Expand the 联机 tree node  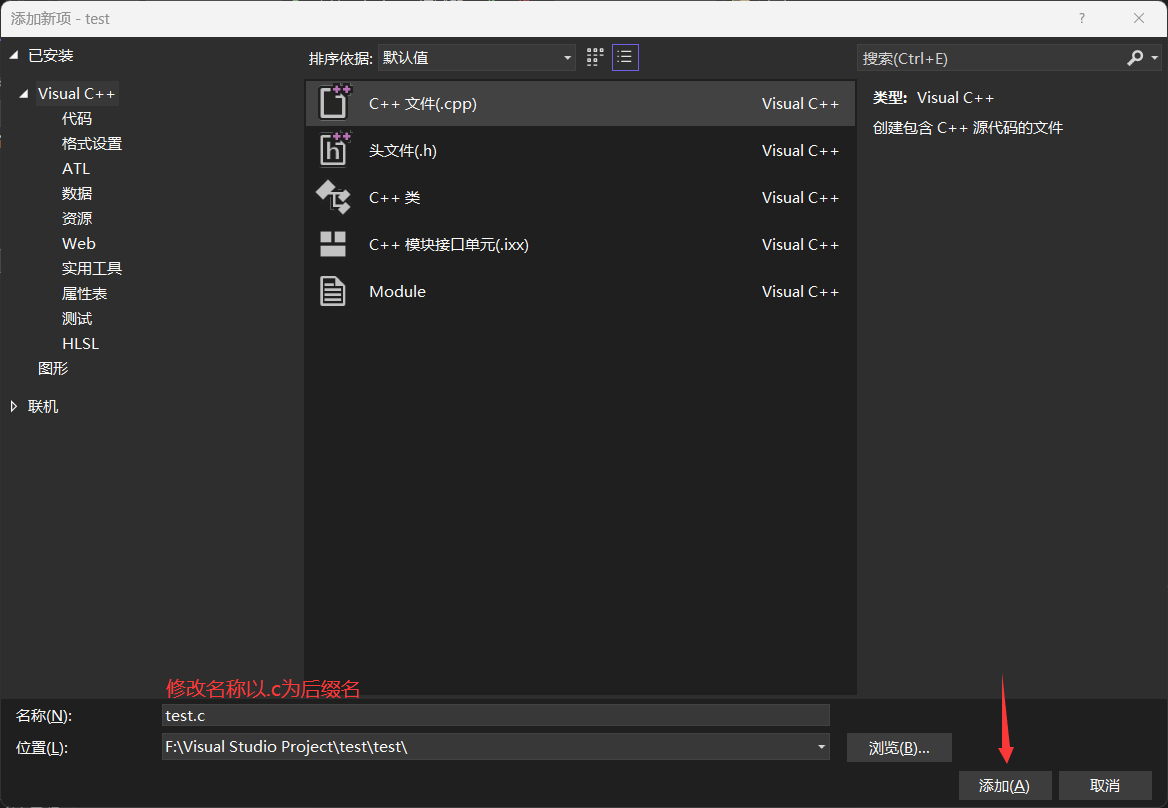(13, 406)
